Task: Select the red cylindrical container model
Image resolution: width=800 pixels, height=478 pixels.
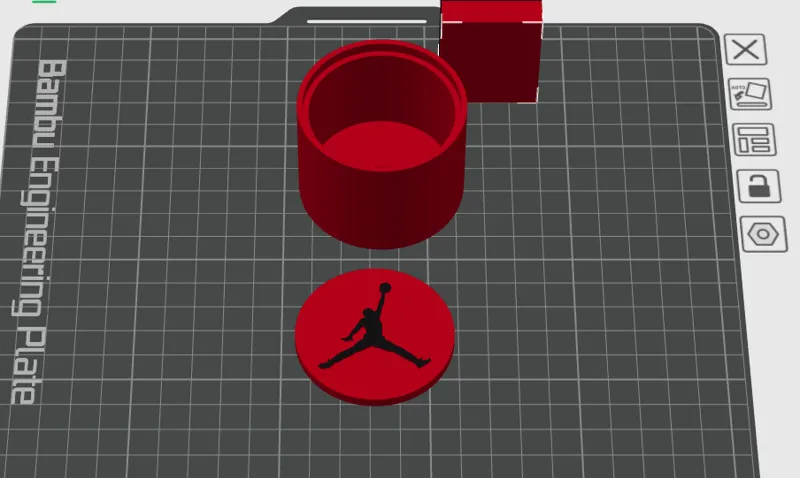Action: 382,144
